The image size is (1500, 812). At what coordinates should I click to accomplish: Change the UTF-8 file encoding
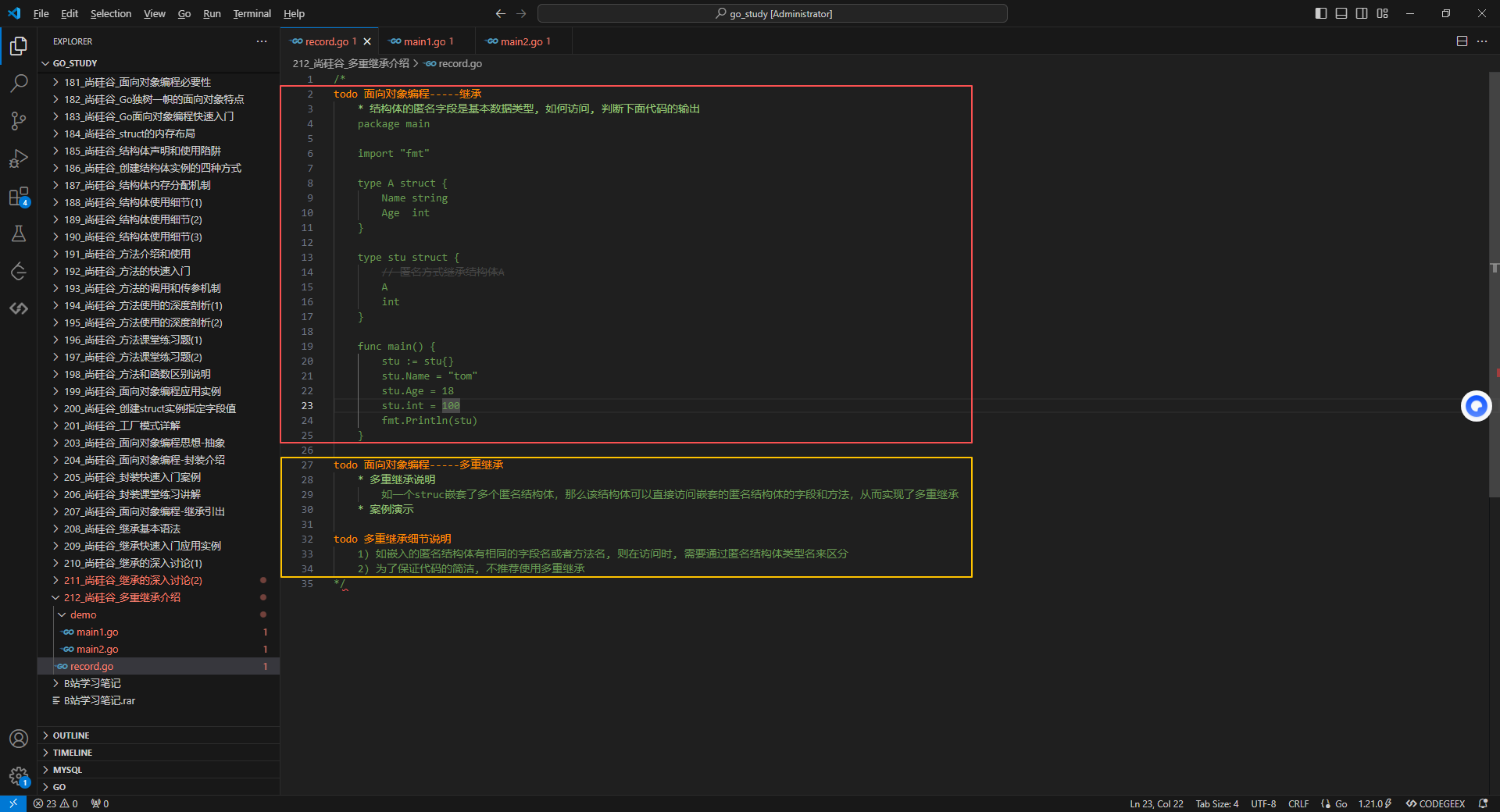[1263, 803]
